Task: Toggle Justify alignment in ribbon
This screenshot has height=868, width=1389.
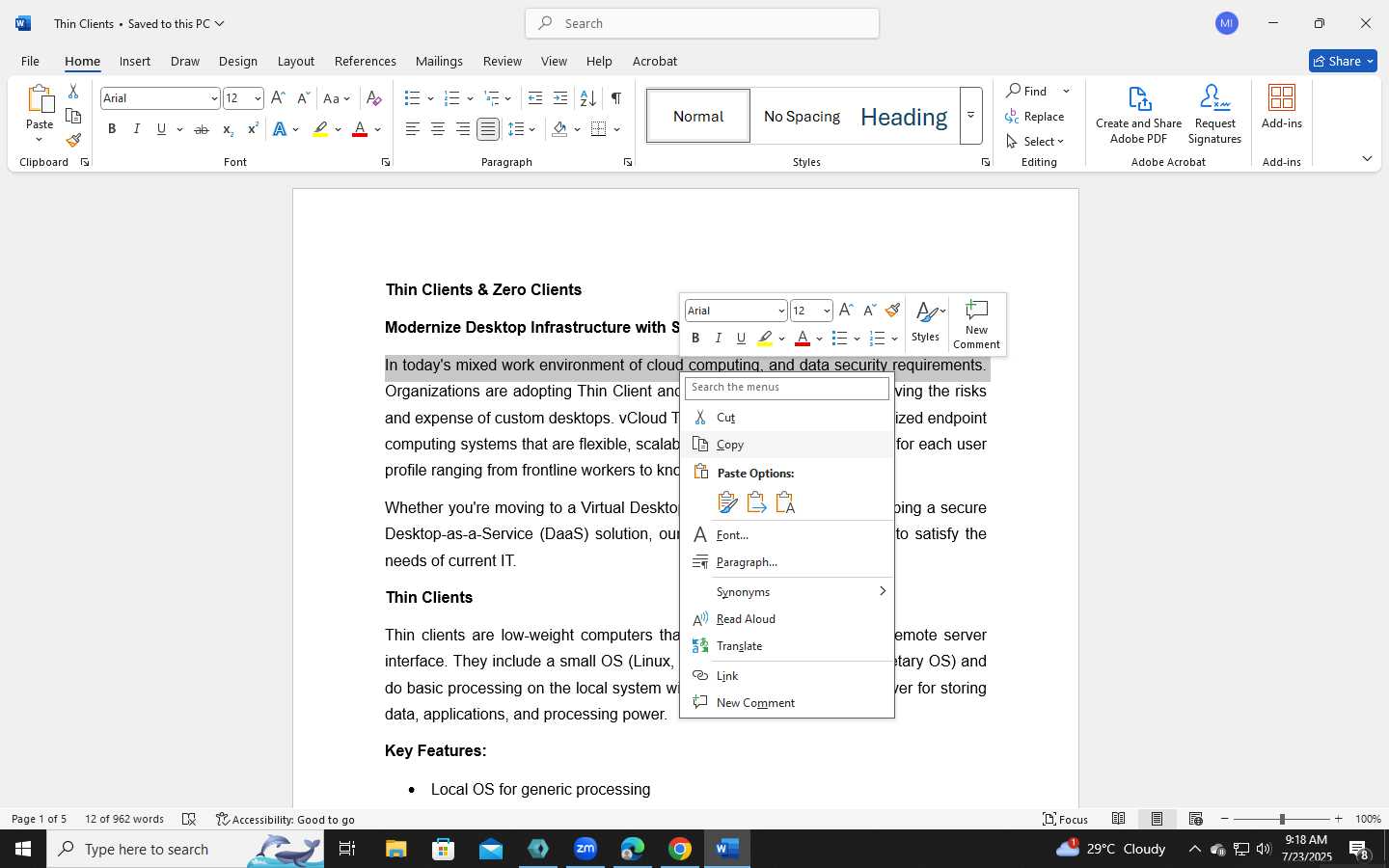Action: coord(488,129)
